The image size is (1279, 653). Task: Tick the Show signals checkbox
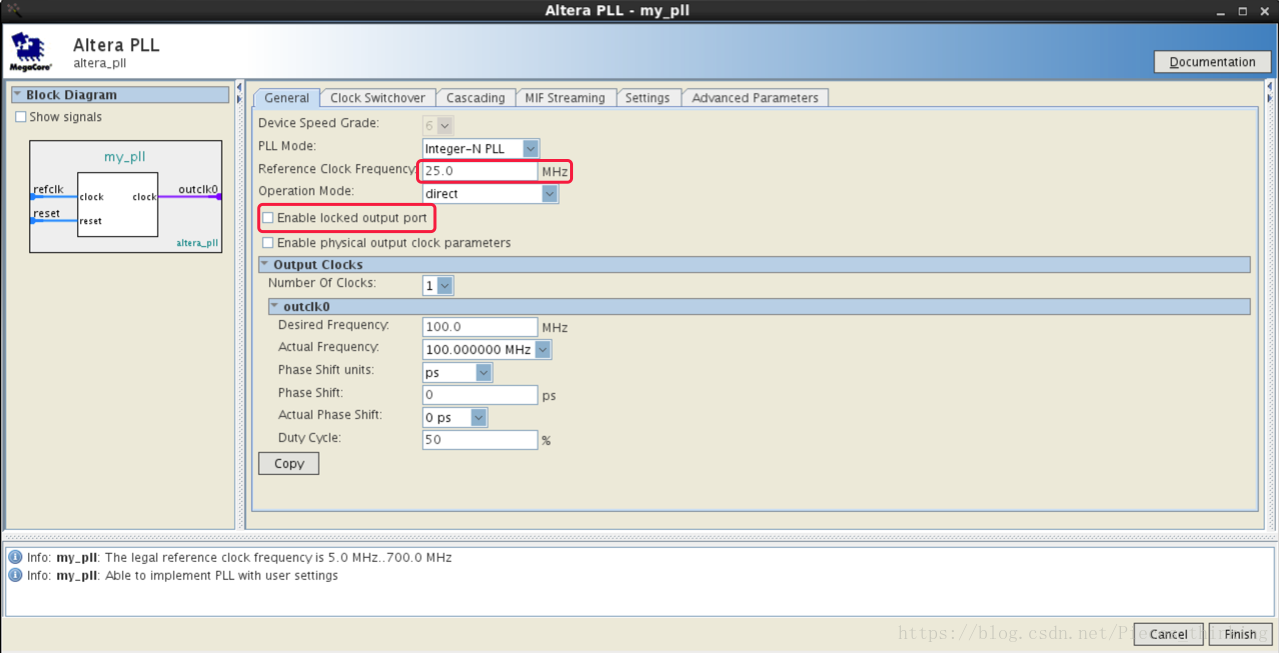click(x=20, y=117)
